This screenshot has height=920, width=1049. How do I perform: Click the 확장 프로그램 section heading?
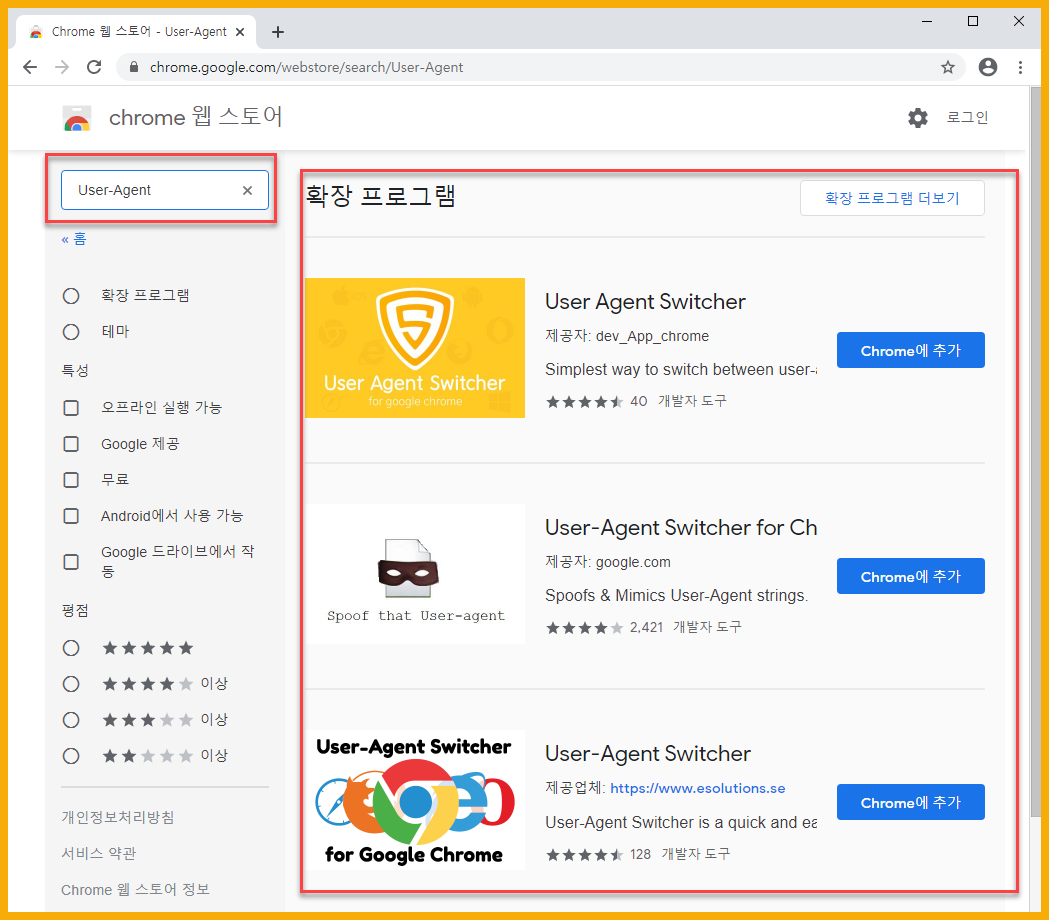click(x=381, y=196)
